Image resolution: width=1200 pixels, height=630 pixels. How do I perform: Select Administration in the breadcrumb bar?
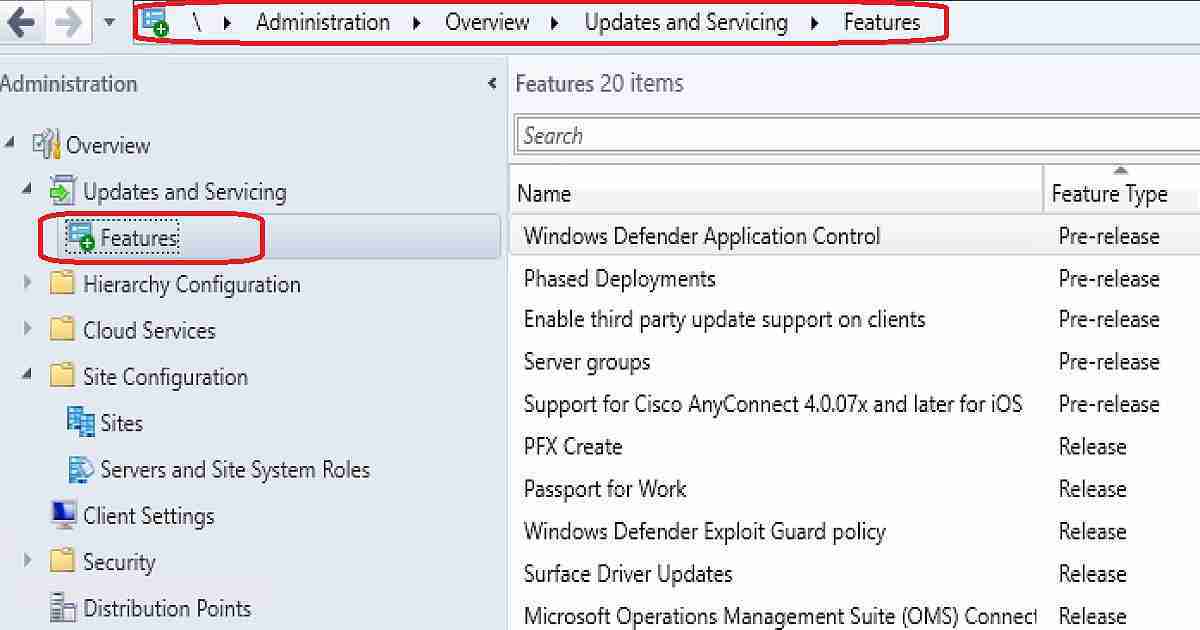point(322,21)
